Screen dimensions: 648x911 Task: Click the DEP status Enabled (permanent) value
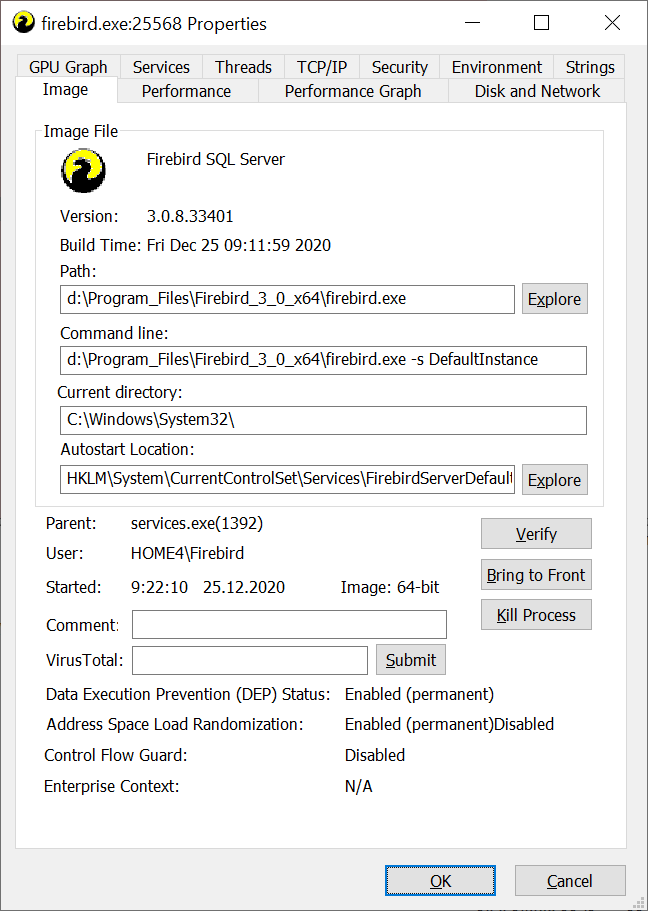[419, 694]
